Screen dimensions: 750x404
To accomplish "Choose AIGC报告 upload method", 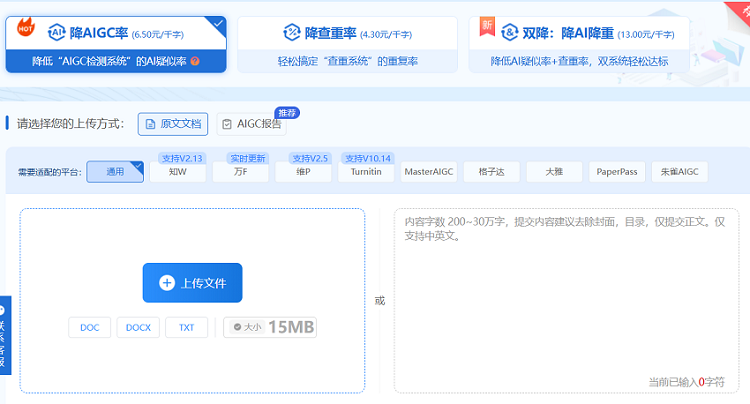I will 252,124.
